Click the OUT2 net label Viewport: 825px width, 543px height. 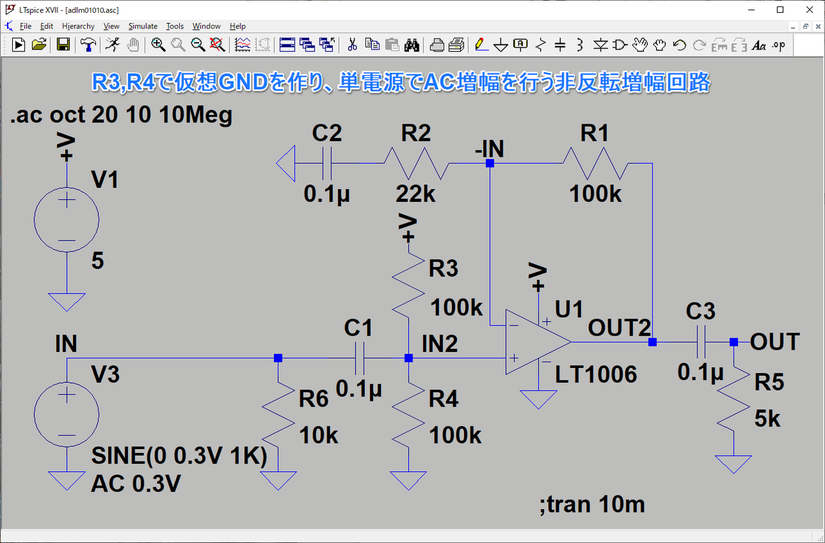tap(619, 328)
